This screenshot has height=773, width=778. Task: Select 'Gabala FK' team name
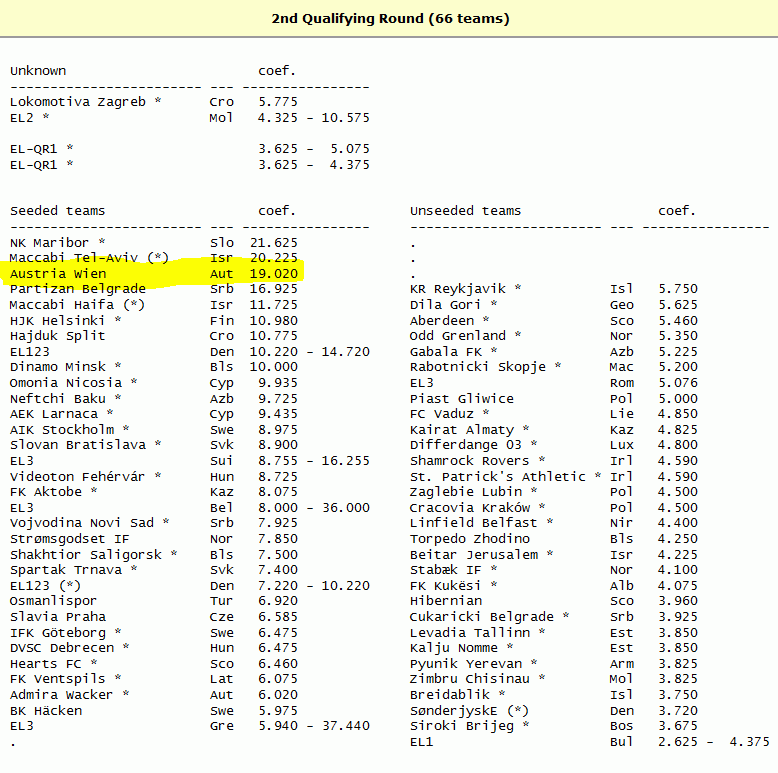[x=446, y=352]
